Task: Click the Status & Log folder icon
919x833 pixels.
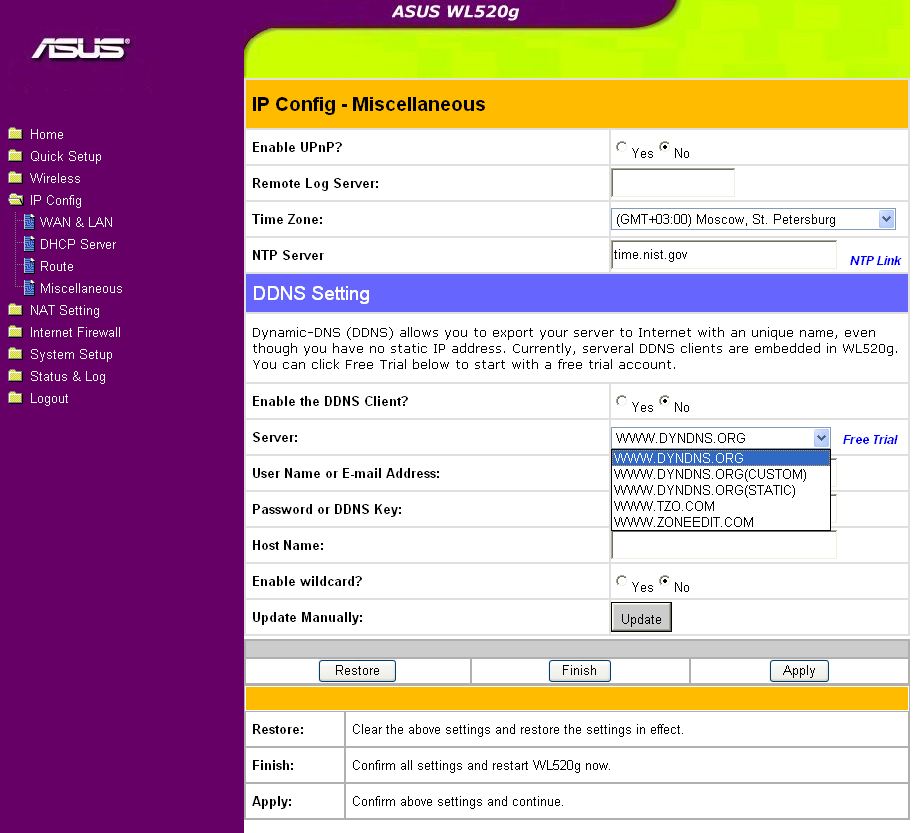Action: point(15,376)
